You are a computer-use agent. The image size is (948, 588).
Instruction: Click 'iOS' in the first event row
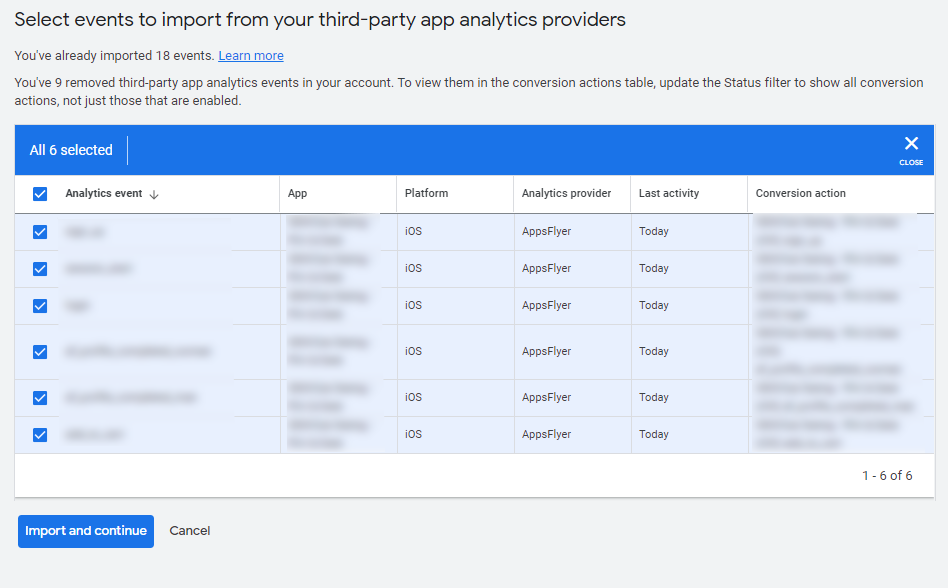click(414, 231)
